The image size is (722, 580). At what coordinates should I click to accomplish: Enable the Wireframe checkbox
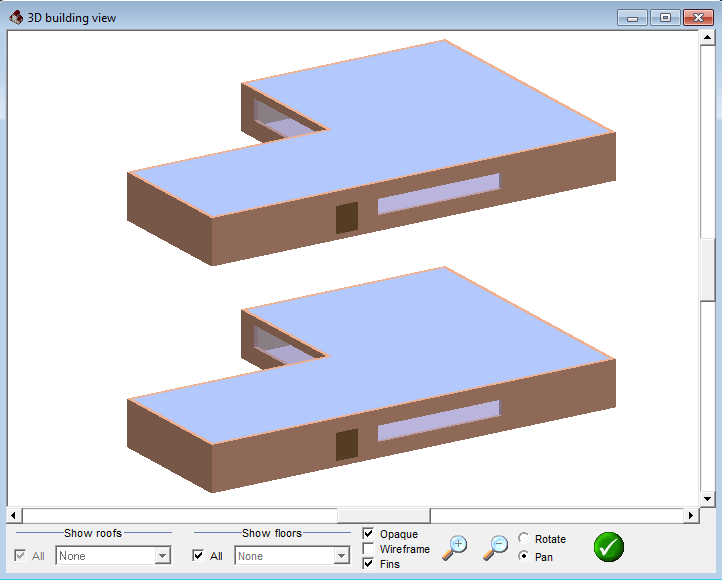point(368,549)
